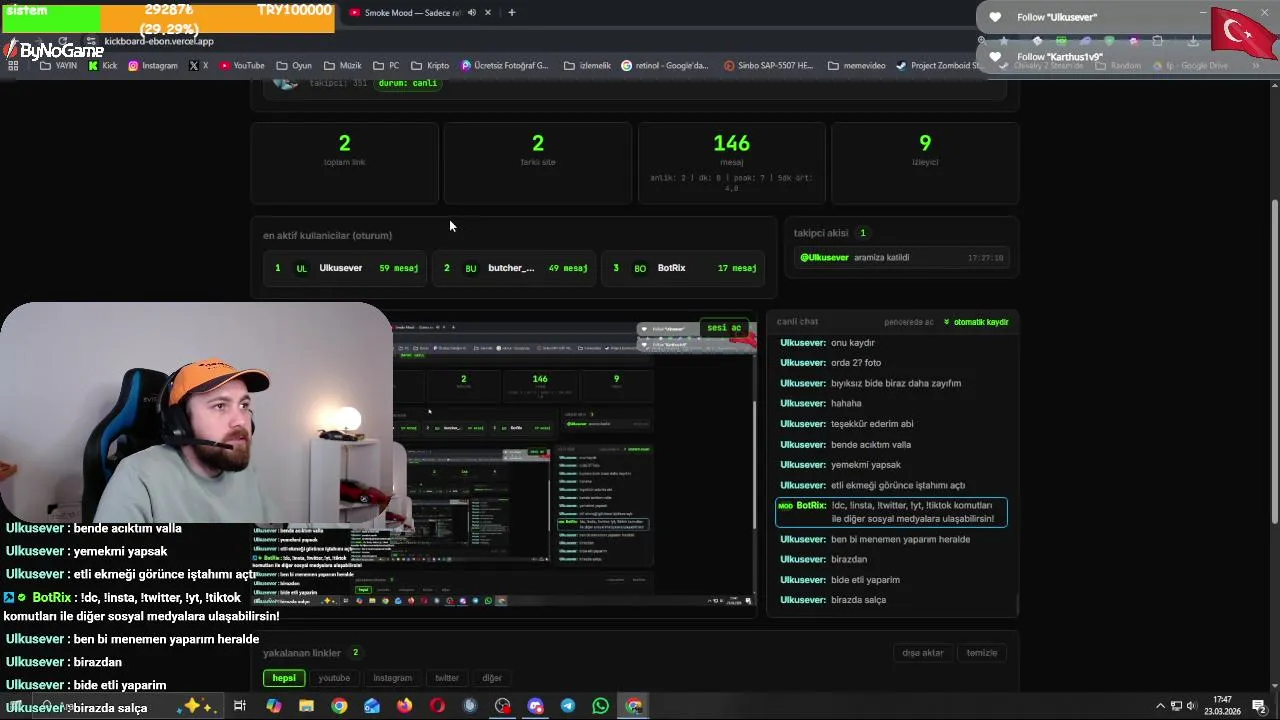This screenshot has height=720, width=1280.
Task: Show hidden system tray icons
Action: coord(1160,706)
